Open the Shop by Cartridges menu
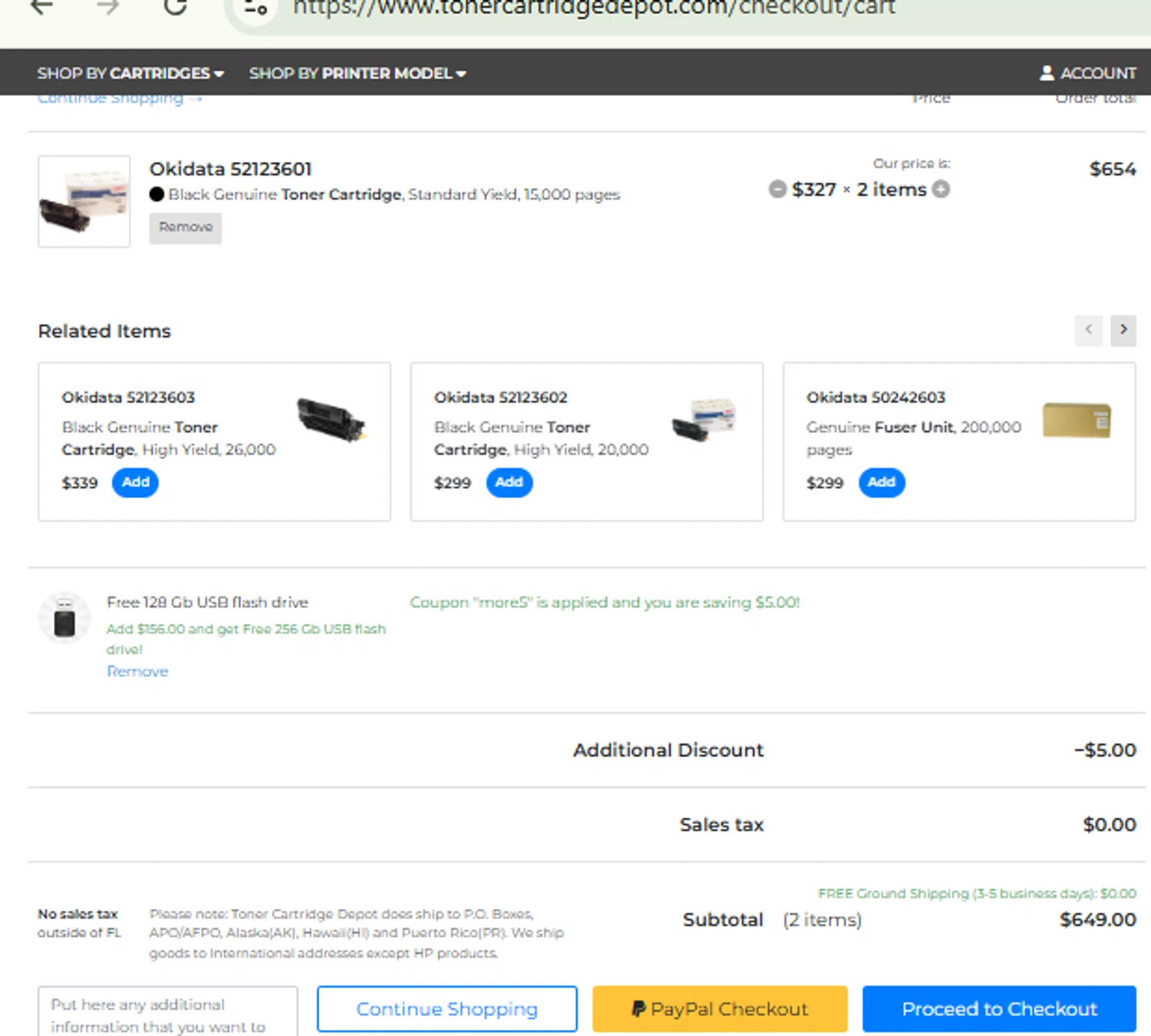This screenshot has height=1036, width=1151. pos(130,73)
